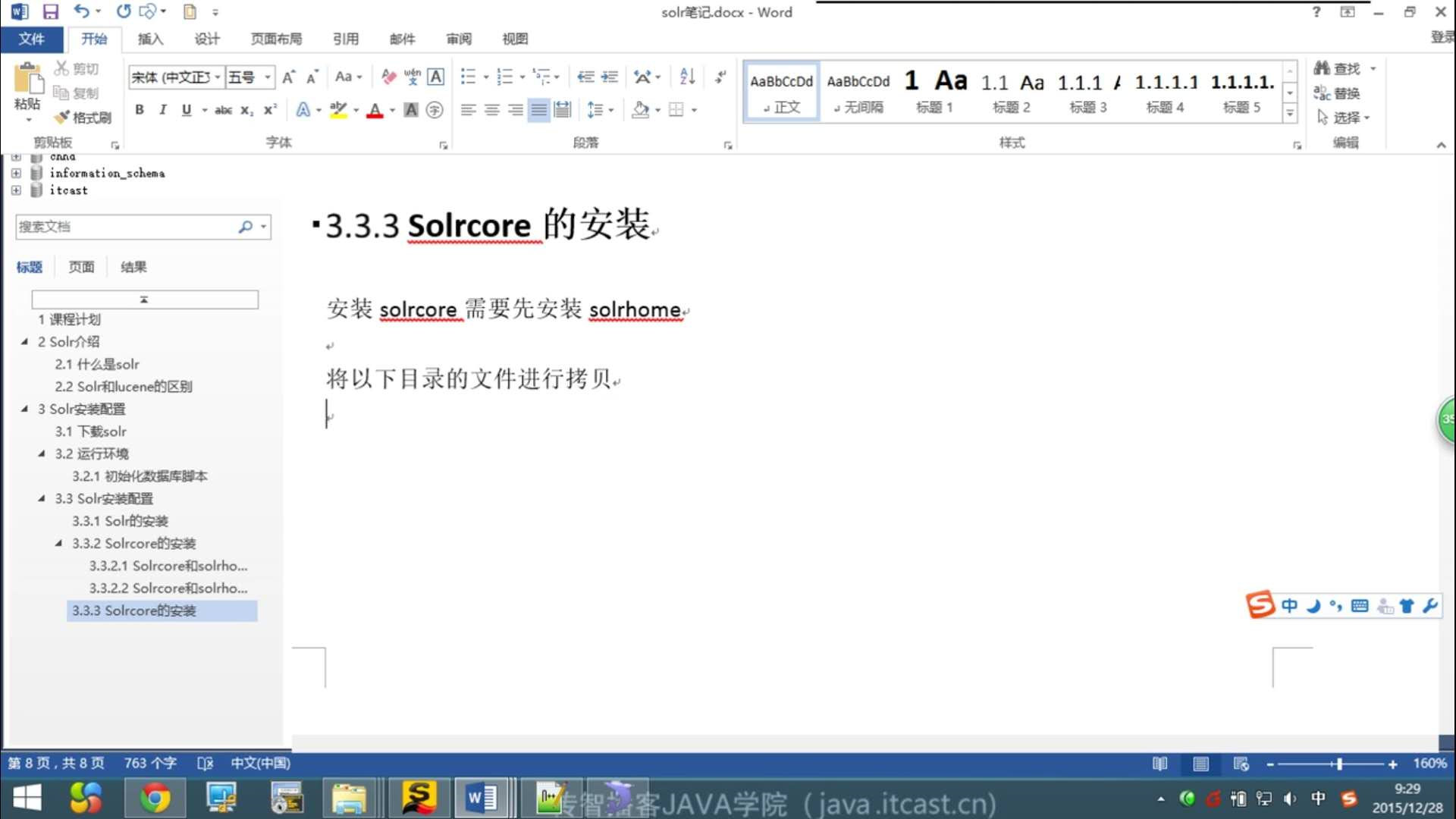Apply superscript formatting
Viewport: 1456px width, 819px height.
pyautogui.click(x=270, y=111)
